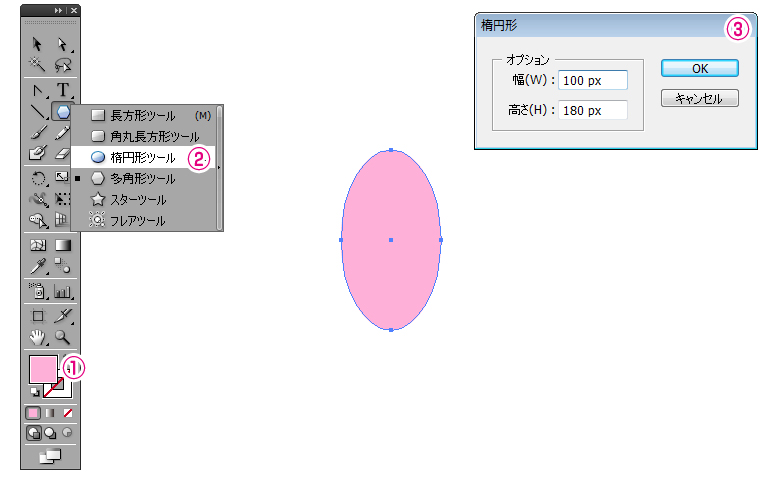Click the ellipse's right anchor point

(x=441, y=240)
